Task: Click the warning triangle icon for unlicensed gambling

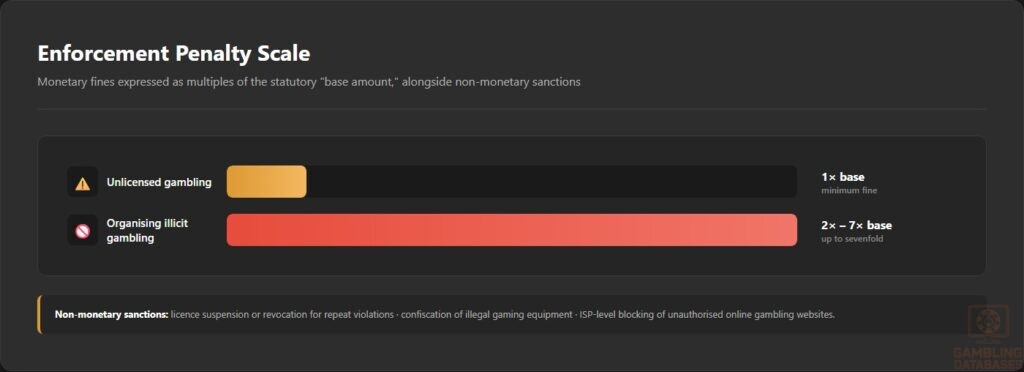Action: 82,182
